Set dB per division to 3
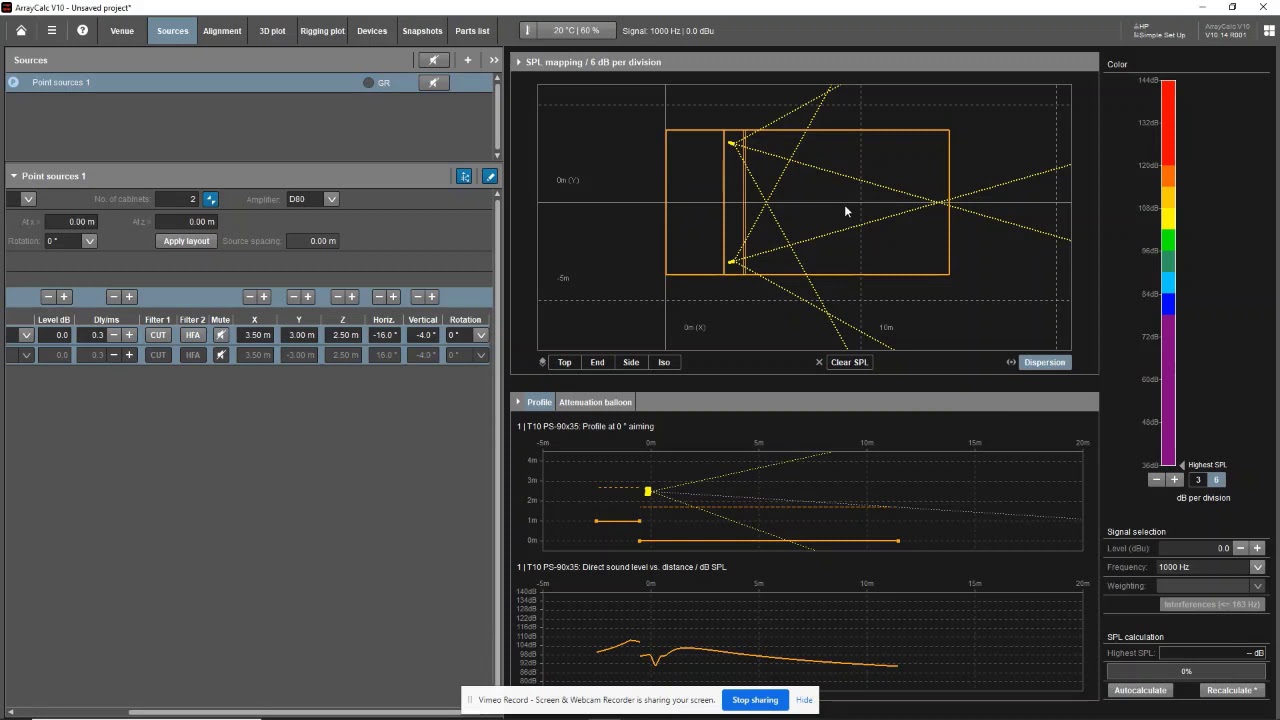This screenshot has width=1280, height=720. point(1197,480)
